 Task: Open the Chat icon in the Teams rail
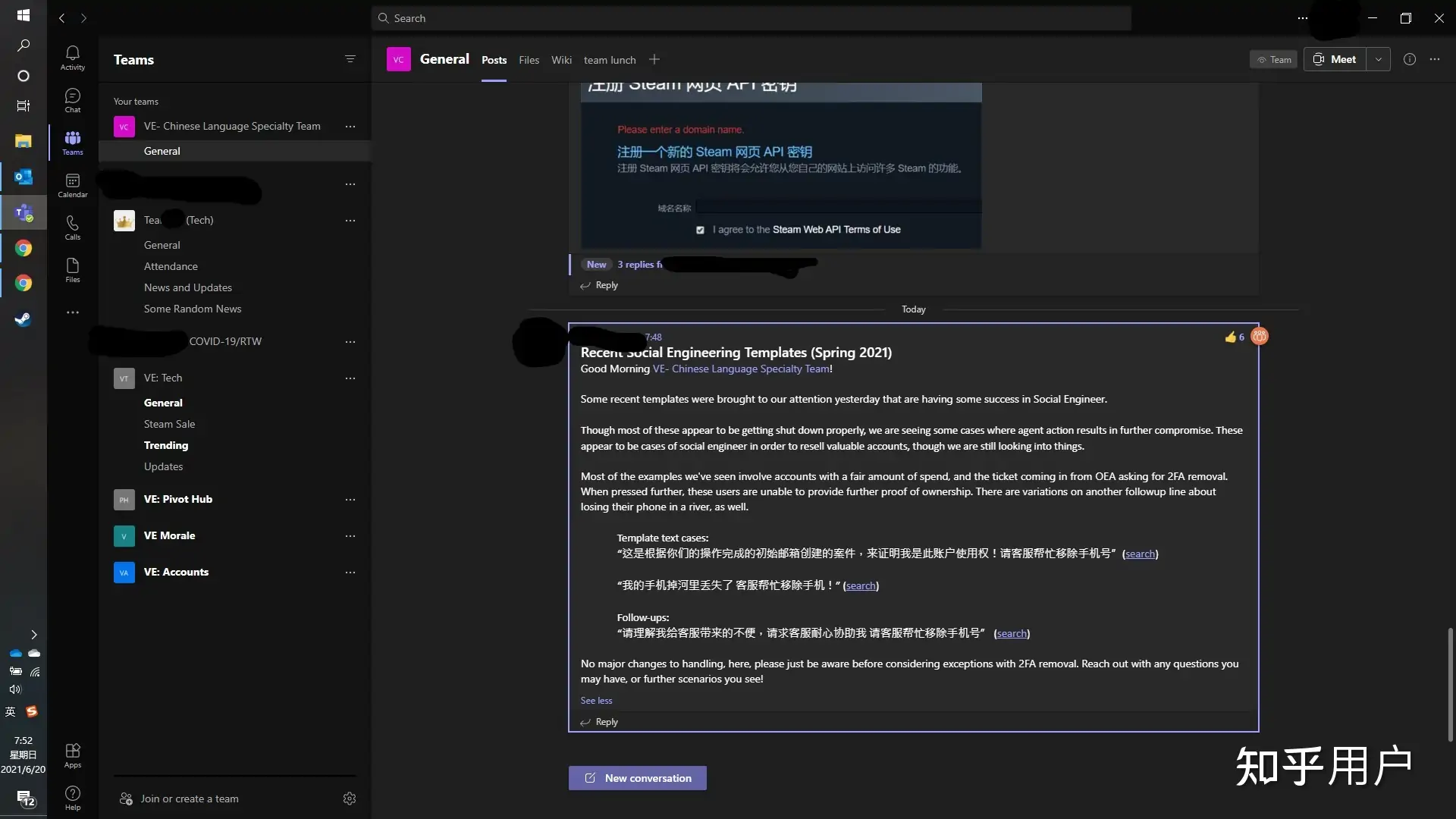point(72,100)
